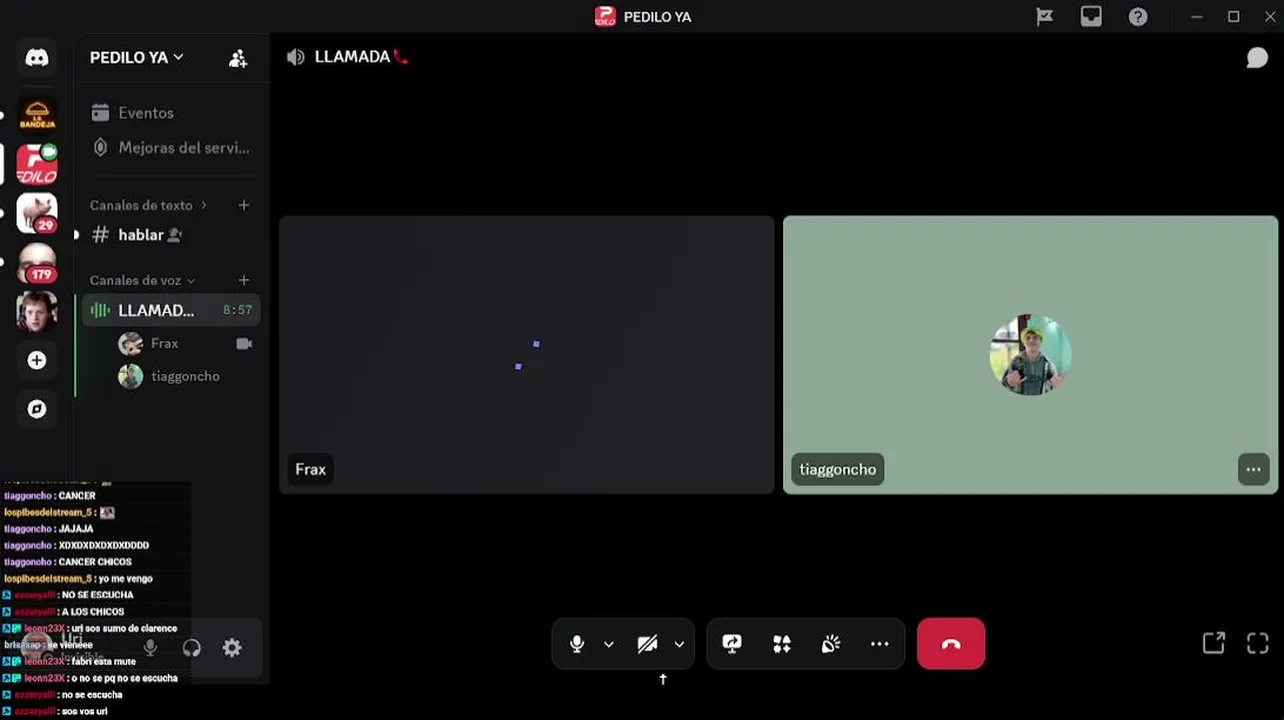Open Discord home direct messages
Image resolution: width=1284 pixels, height=720 pixels.
click(x=37, y=58)
